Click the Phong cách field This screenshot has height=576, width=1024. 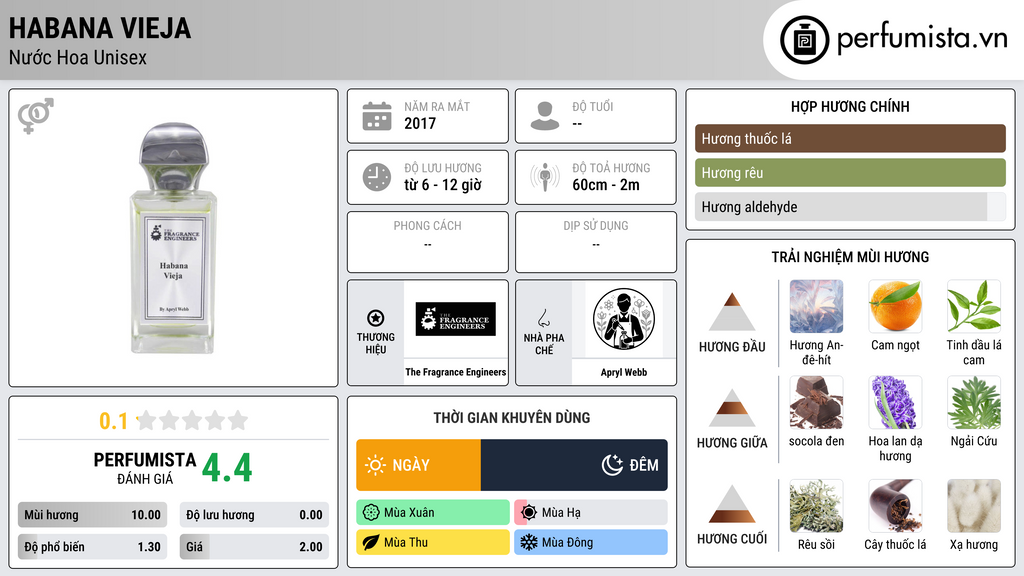(x=428, y=242)
